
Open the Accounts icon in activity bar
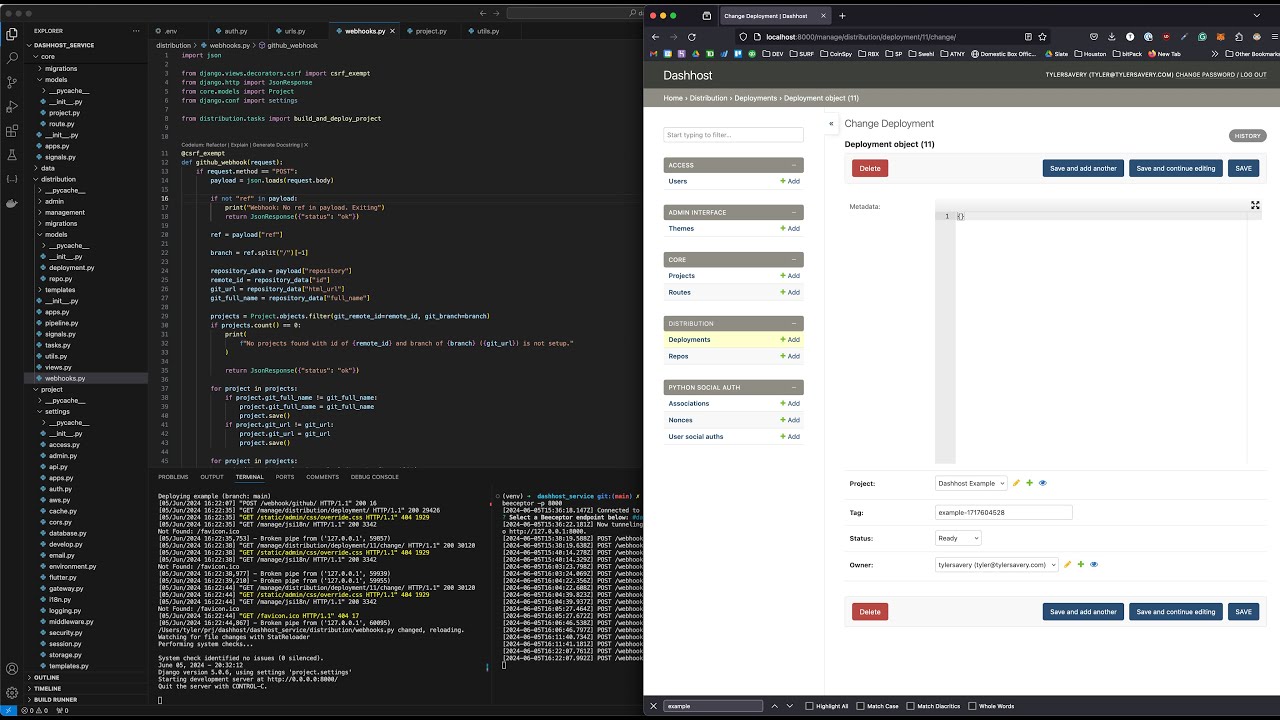tap(12, 669)
